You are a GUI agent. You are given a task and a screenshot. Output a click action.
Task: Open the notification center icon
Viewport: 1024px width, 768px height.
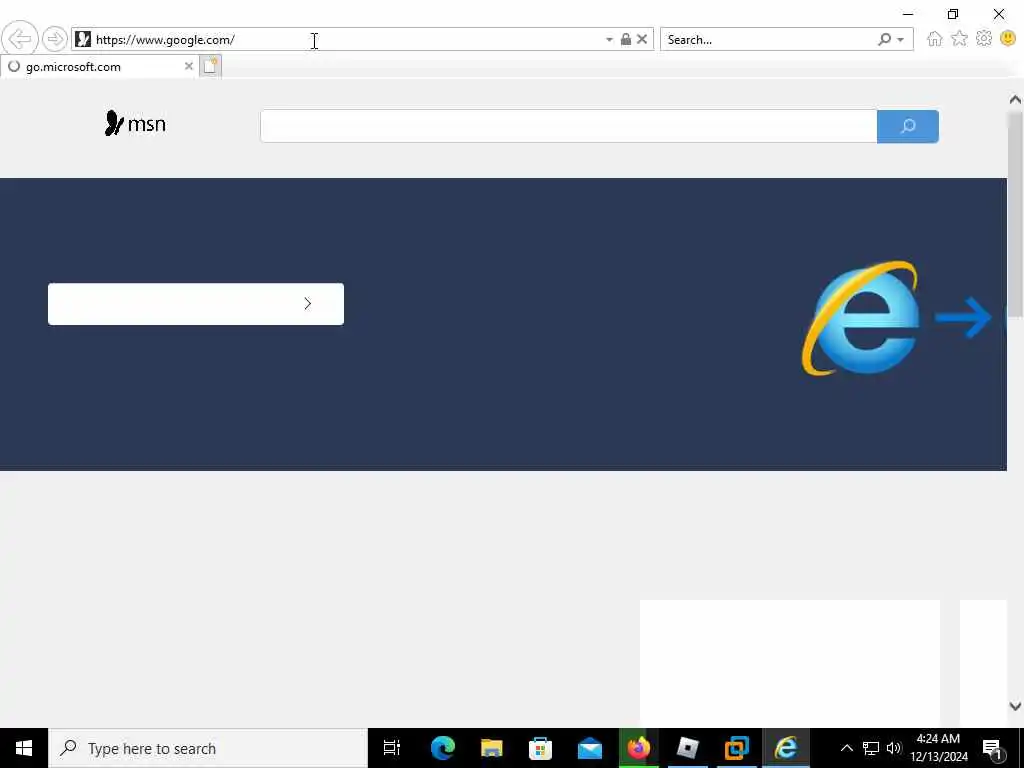992,748
